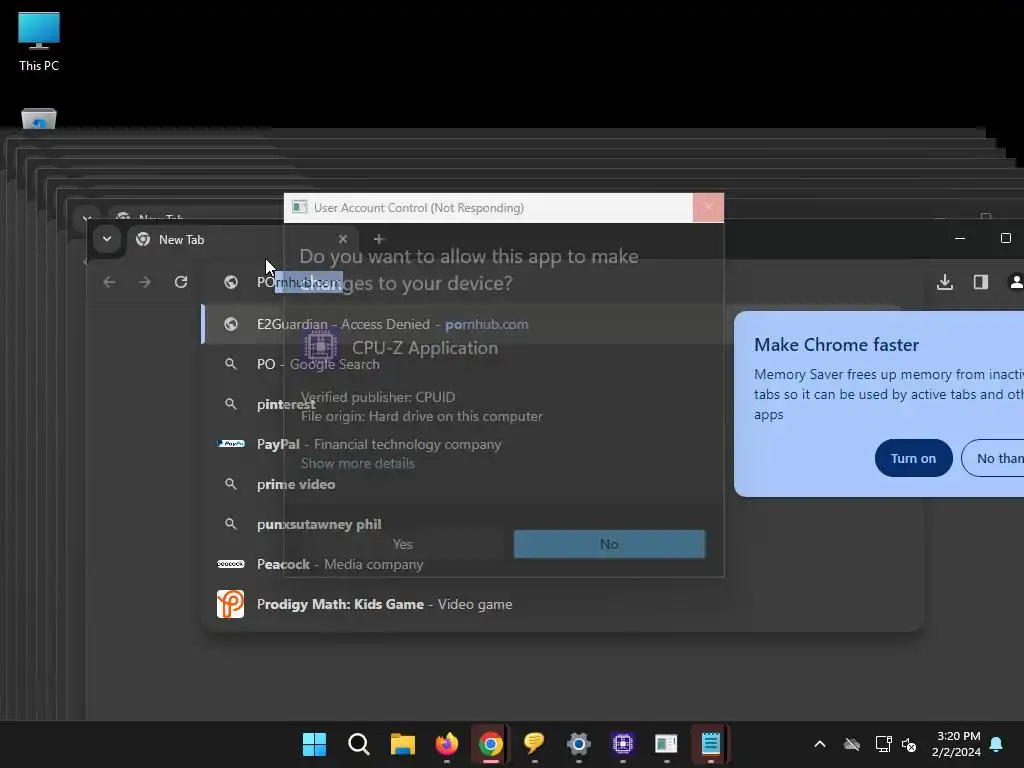Click the CPU-Z application icon in UAC dialog

tap(321, 347)
